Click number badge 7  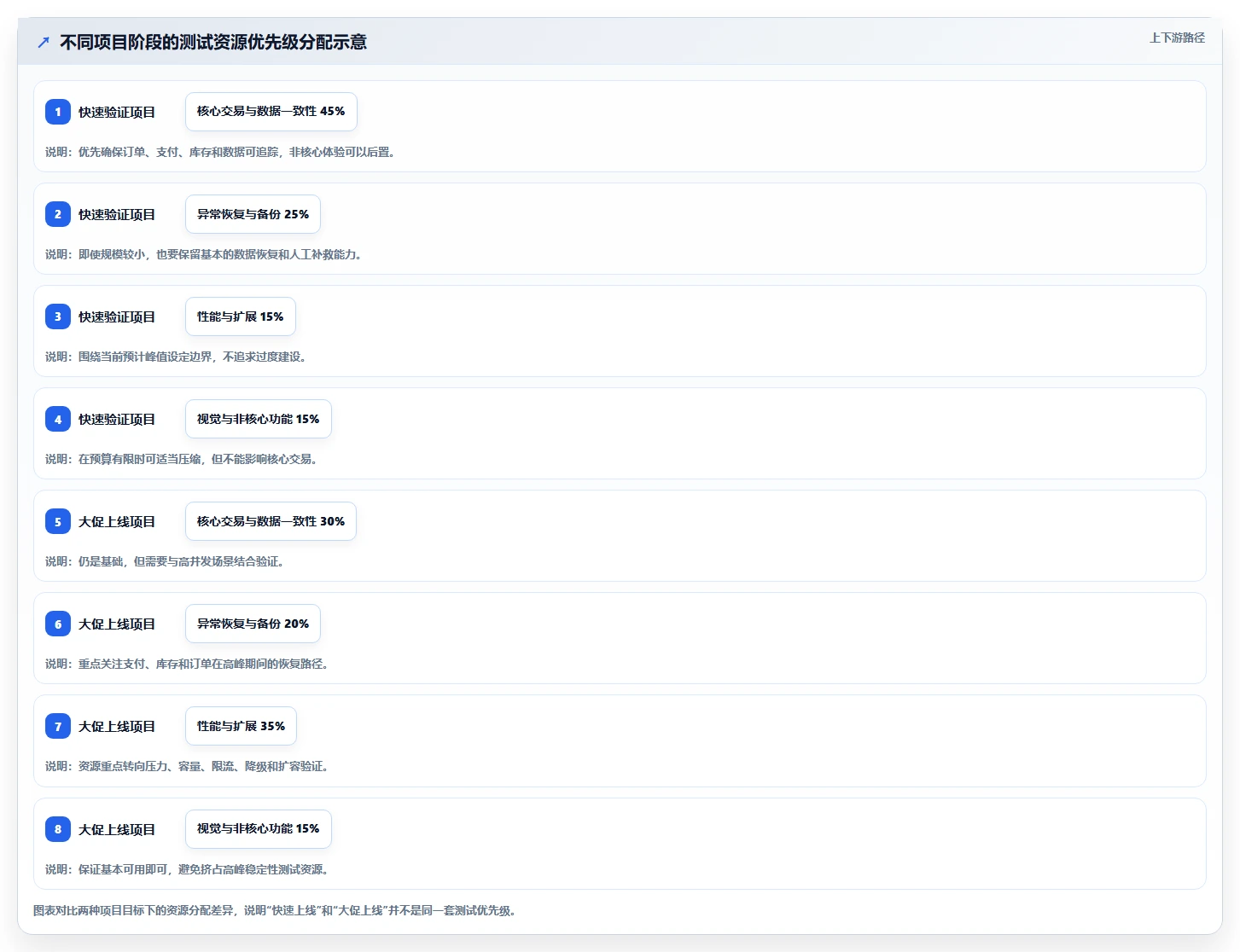(x=58, y=726)
